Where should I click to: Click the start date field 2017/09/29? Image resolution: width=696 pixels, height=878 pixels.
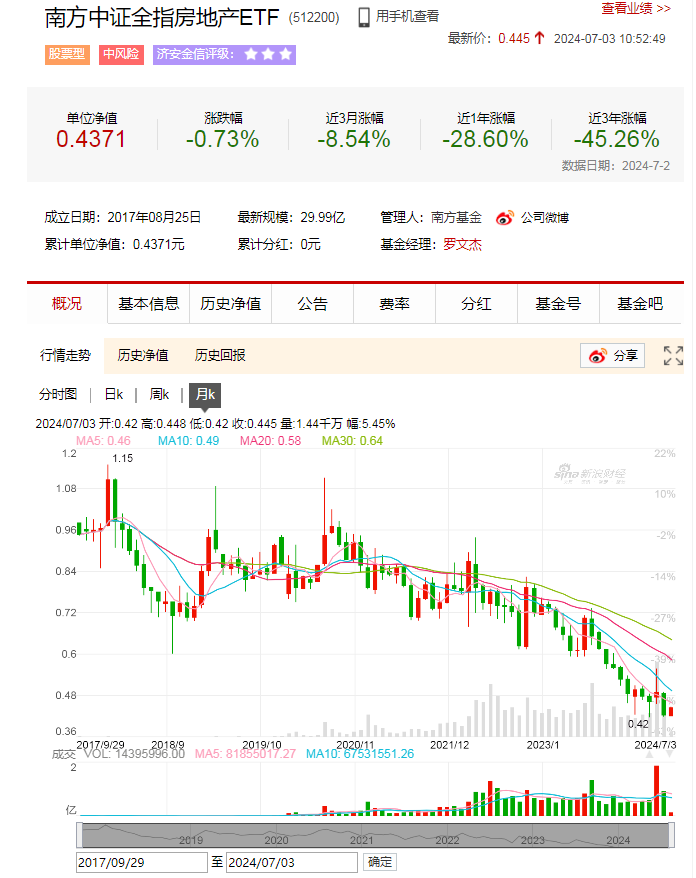tap(142, 862)
